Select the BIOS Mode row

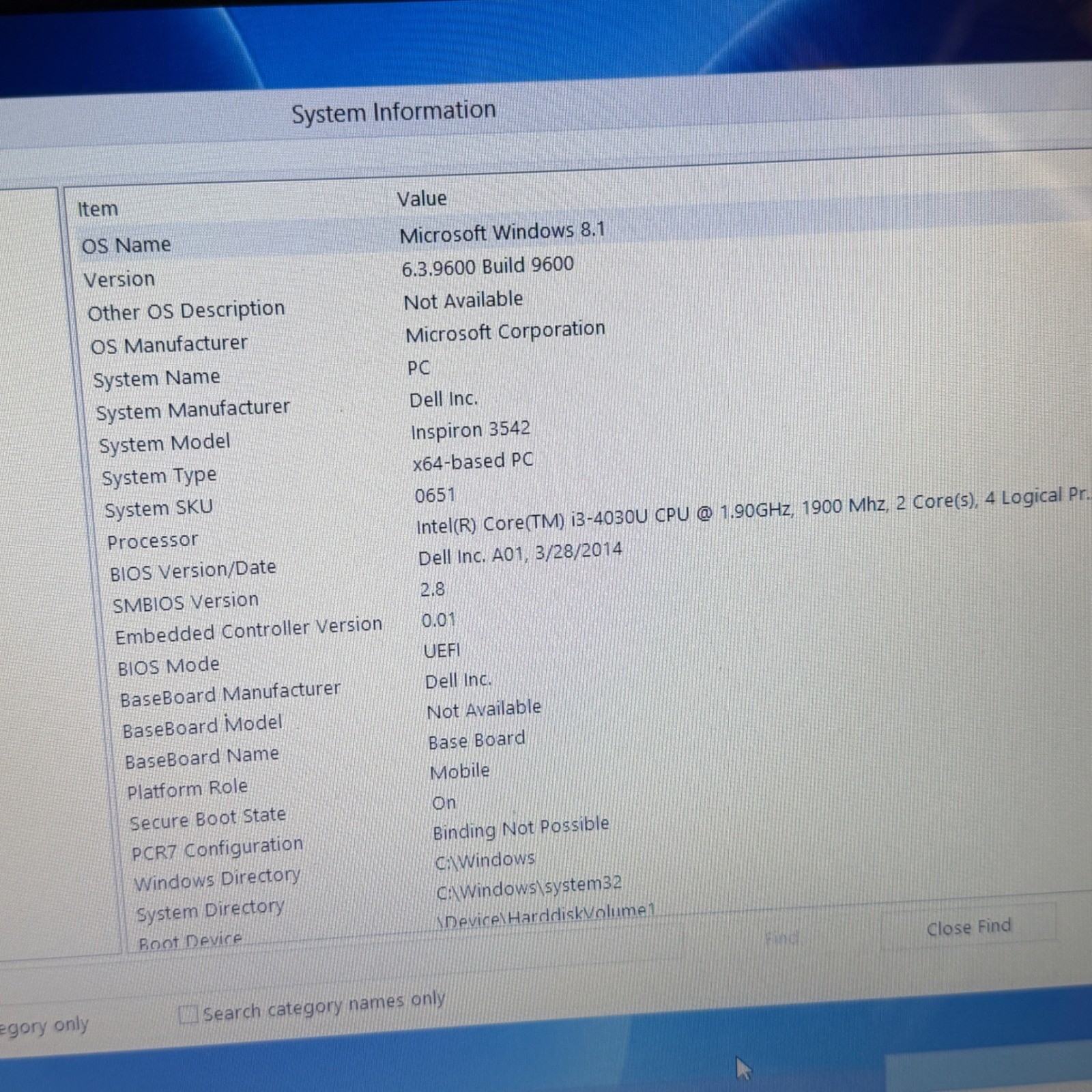[169, 666]
